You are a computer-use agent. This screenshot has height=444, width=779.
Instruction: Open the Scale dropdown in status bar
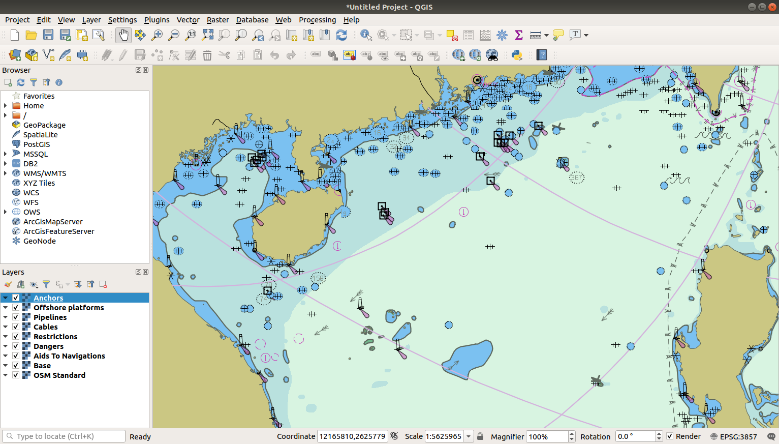coord(469,437)
